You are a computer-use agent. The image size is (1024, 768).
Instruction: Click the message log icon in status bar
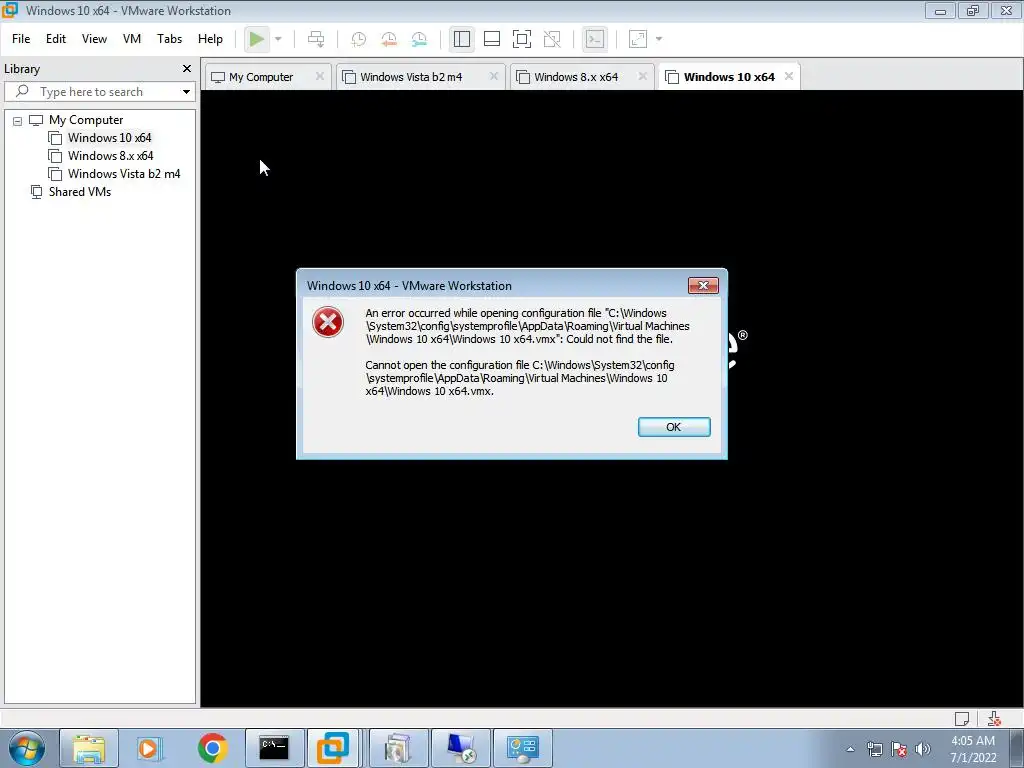pyautogui.click(x=962, y=719)
